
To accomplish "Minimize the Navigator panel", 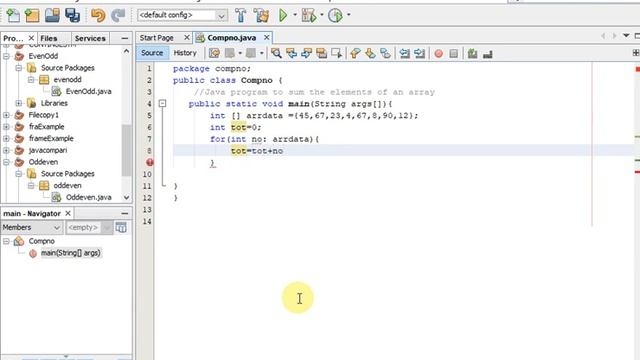I will (x=125, y=213).
